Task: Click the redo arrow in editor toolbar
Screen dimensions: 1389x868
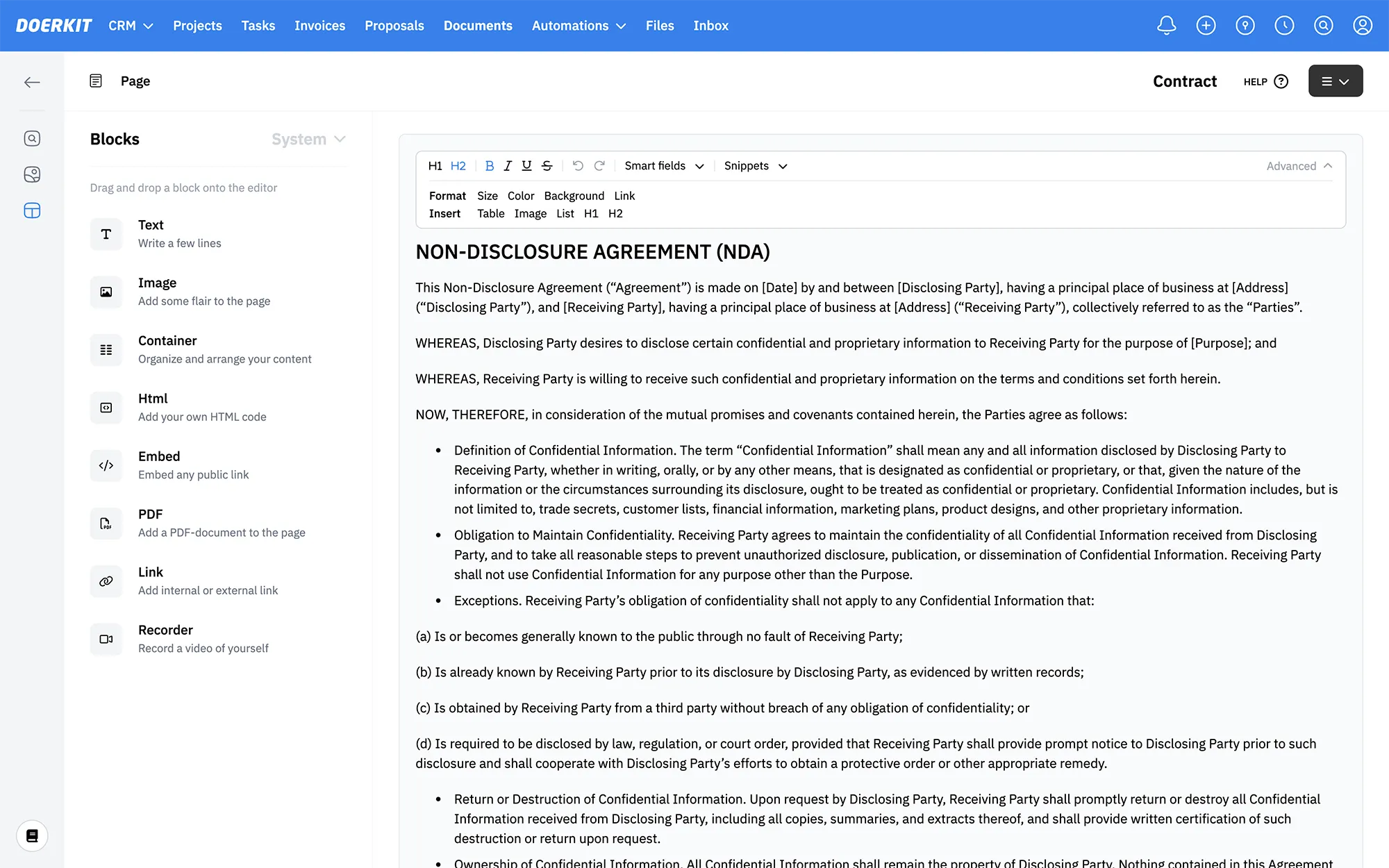Action: 599,166
